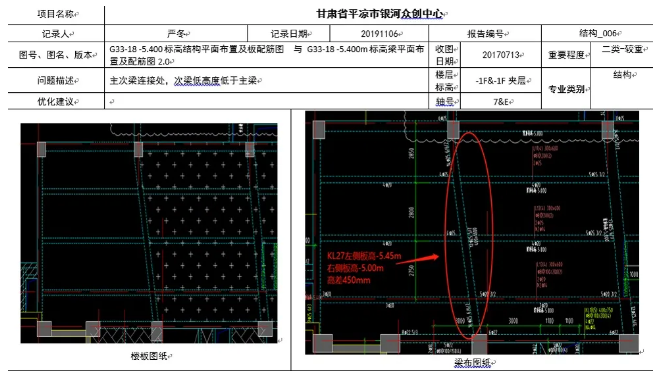
Task: Select the 项目名称 label cell
Action: coord(56,15)
